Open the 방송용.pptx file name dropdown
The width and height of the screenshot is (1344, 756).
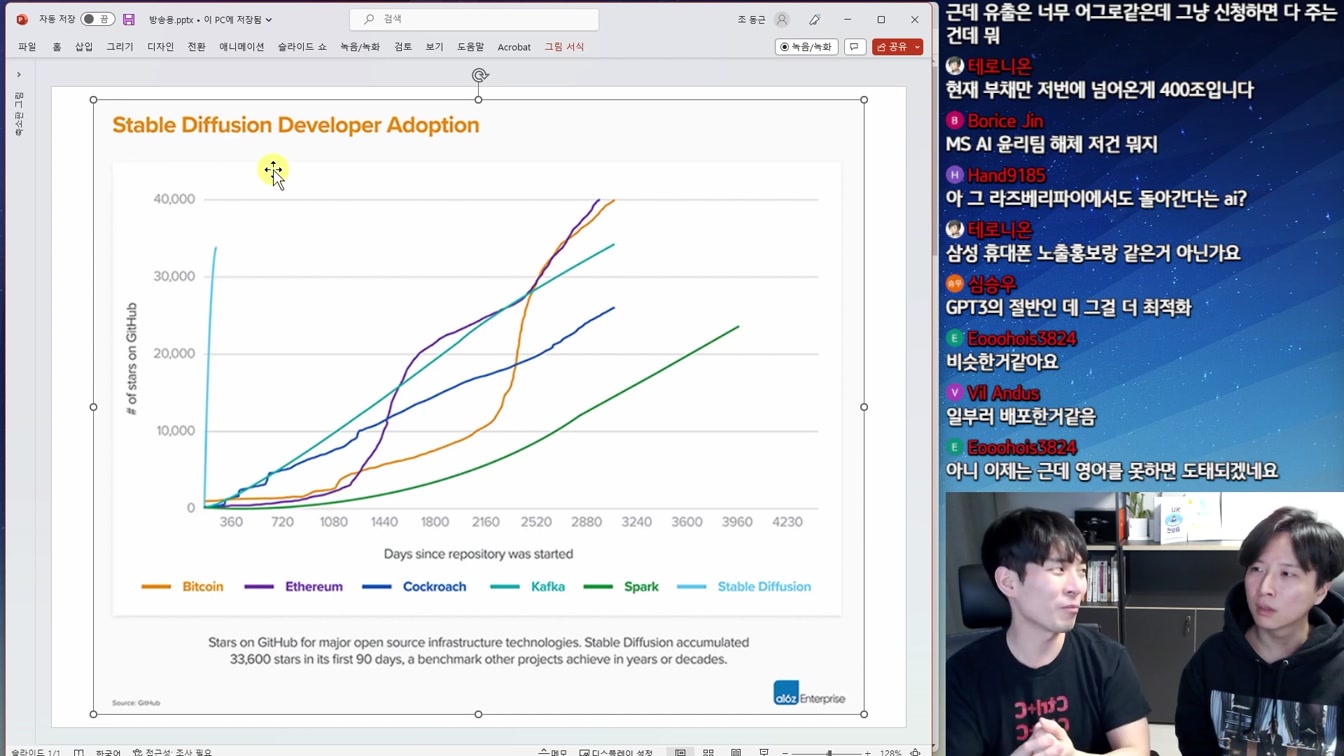210,19
